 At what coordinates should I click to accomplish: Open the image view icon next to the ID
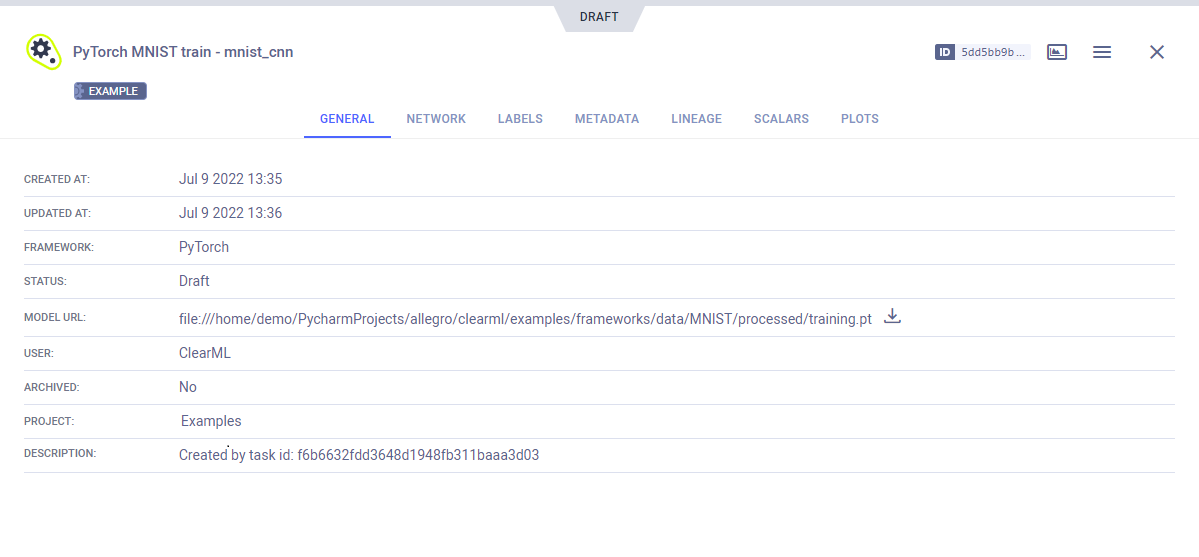pyautogui.click(x=1057, y=52)
